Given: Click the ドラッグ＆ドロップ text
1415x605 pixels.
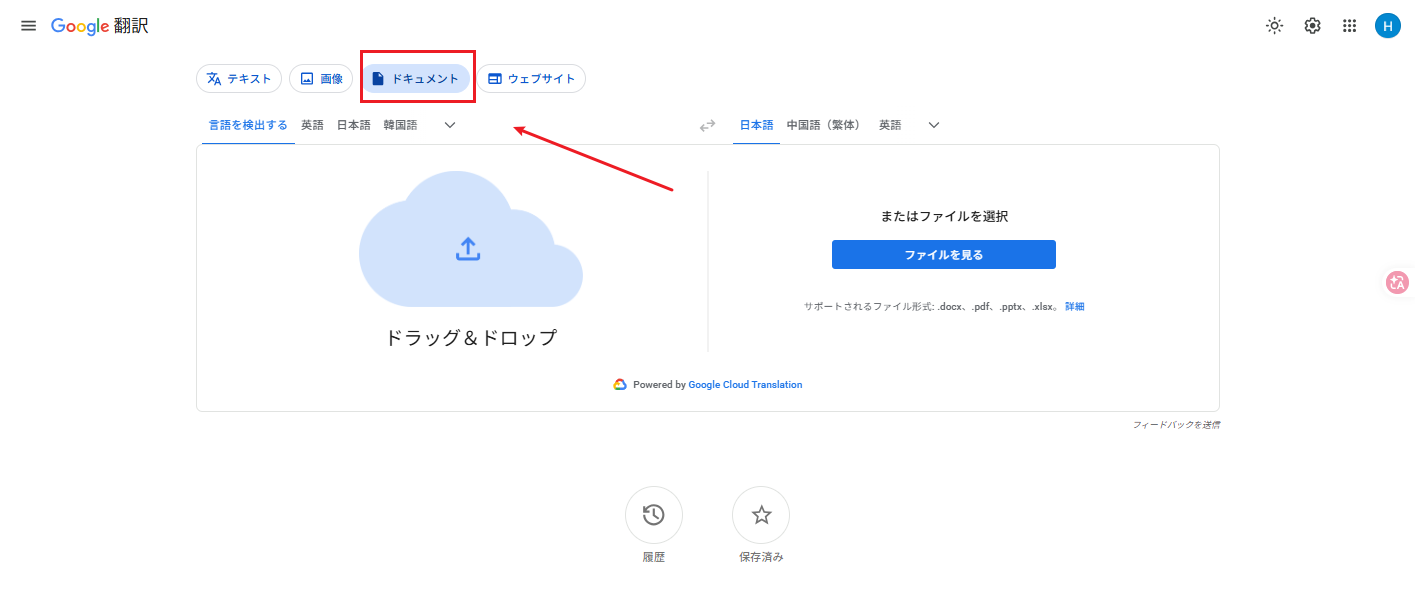Looking at the screenshot, I should [471, 338].
